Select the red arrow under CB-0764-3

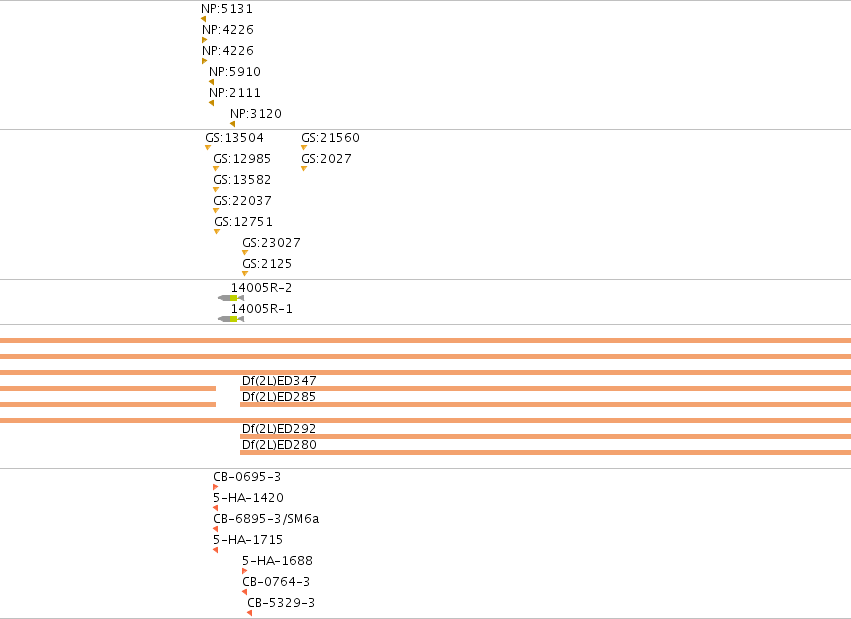pos(245,592)
